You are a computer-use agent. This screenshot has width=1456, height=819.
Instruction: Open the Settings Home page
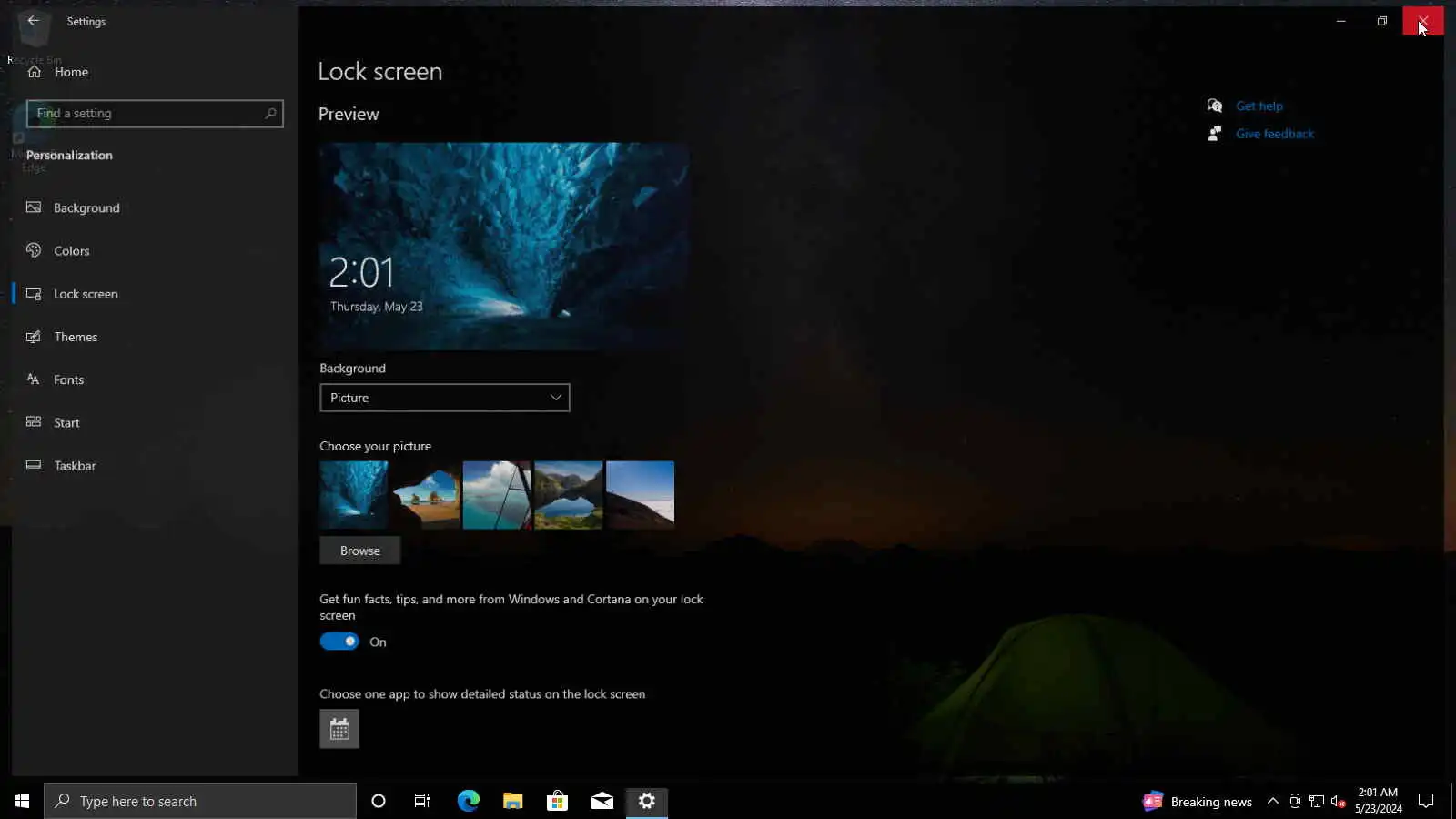[58, 72]
